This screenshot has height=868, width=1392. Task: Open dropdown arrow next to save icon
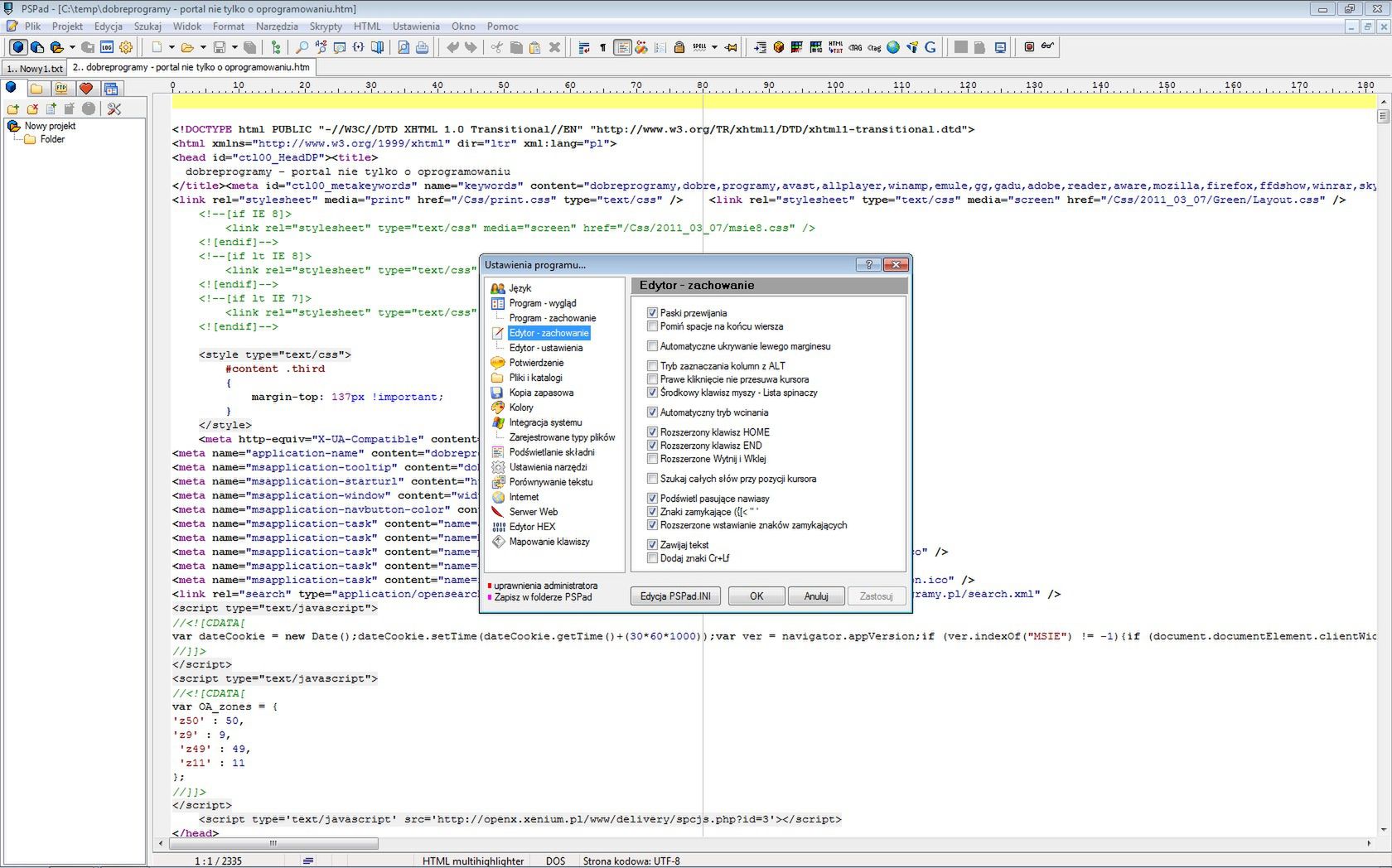point(234,47)
